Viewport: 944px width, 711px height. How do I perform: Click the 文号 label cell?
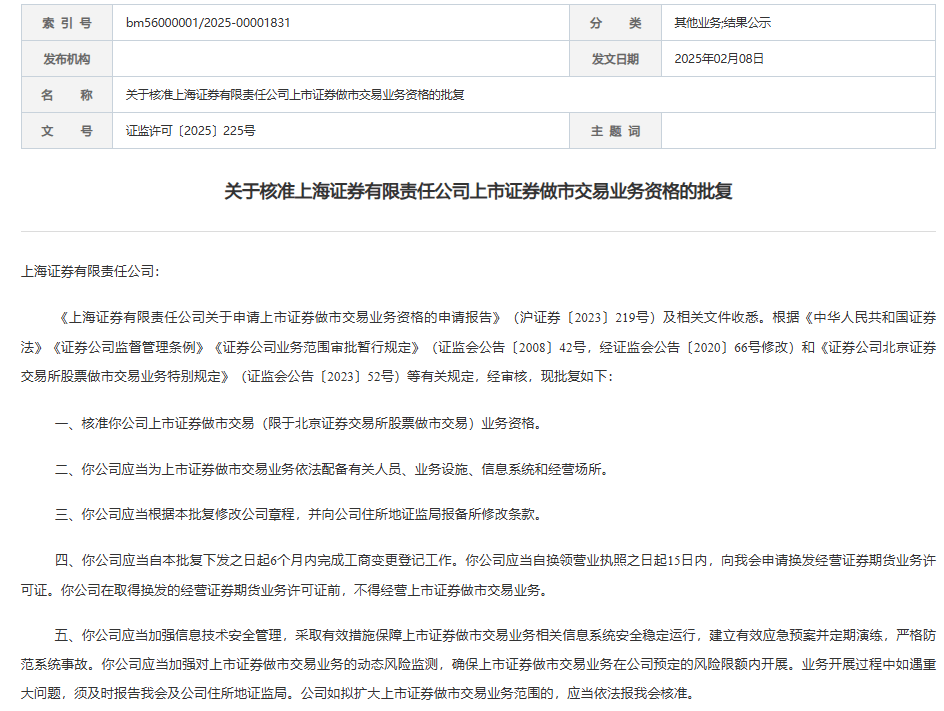(x=67, y=131)
